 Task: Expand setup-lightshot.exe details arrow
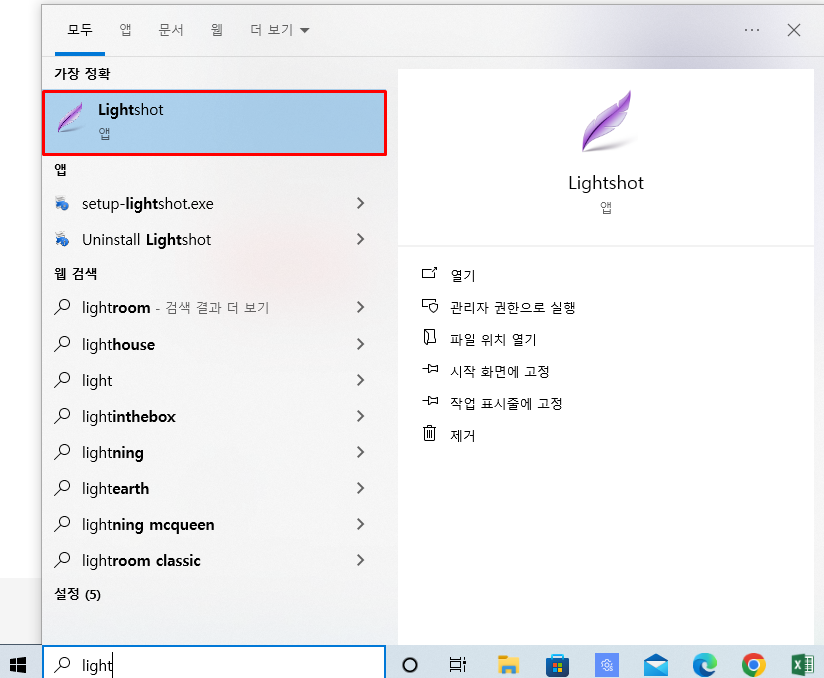360,203
